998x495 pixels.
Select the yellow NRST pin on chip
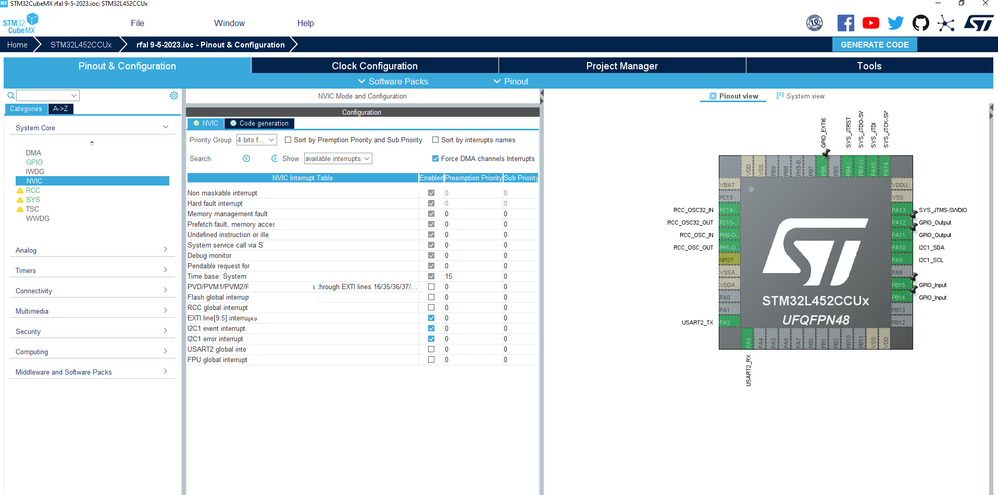pos(729,260)
